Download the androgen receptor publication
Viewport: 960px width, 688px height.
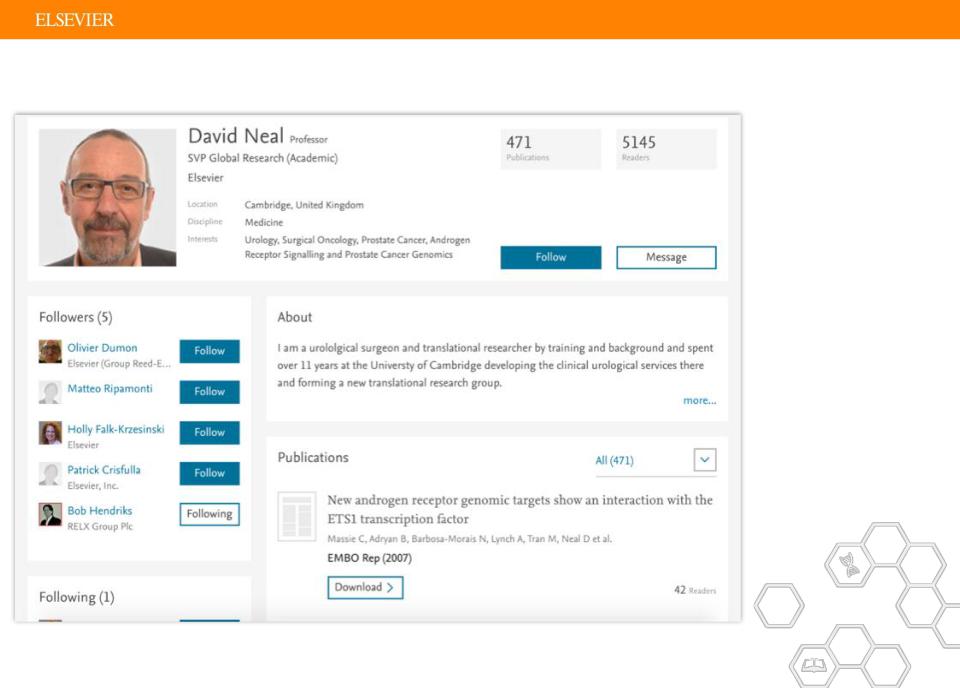click(x=365, y=588)
